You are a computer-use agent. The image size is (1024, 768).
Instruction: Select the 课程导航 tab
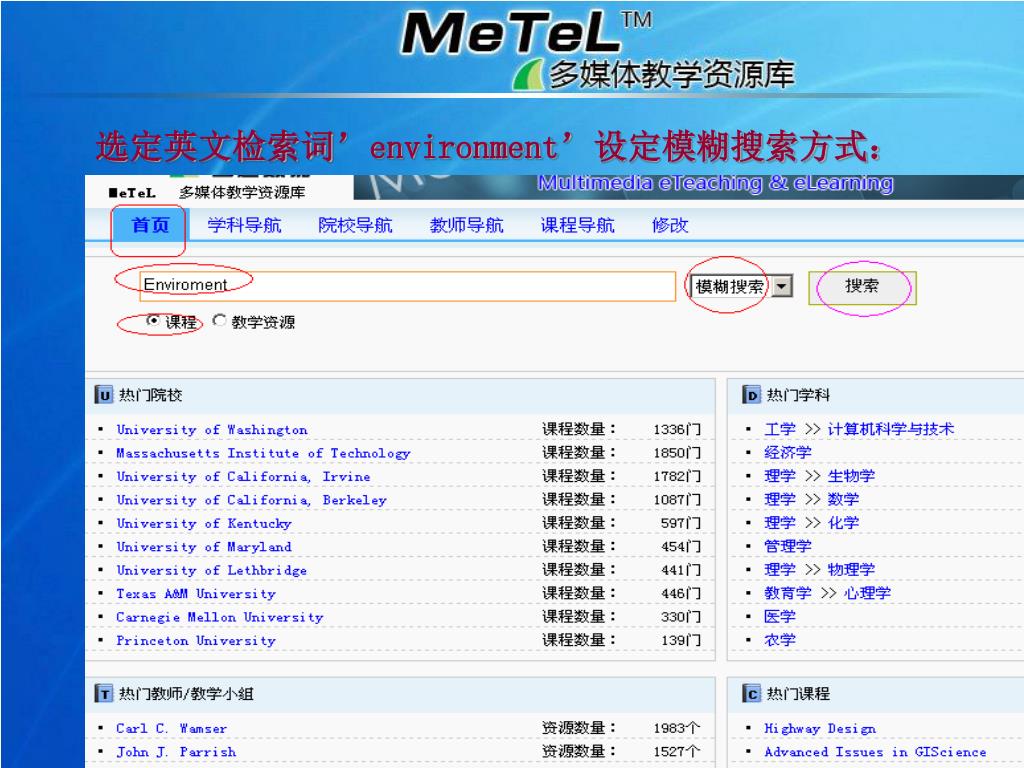[577, 225]
